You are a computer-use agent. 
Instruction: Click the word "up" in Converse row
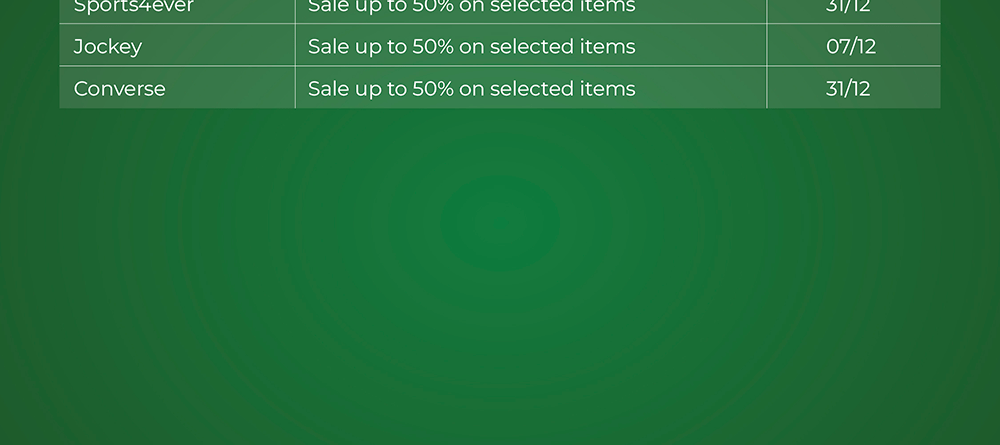[367, 90]
